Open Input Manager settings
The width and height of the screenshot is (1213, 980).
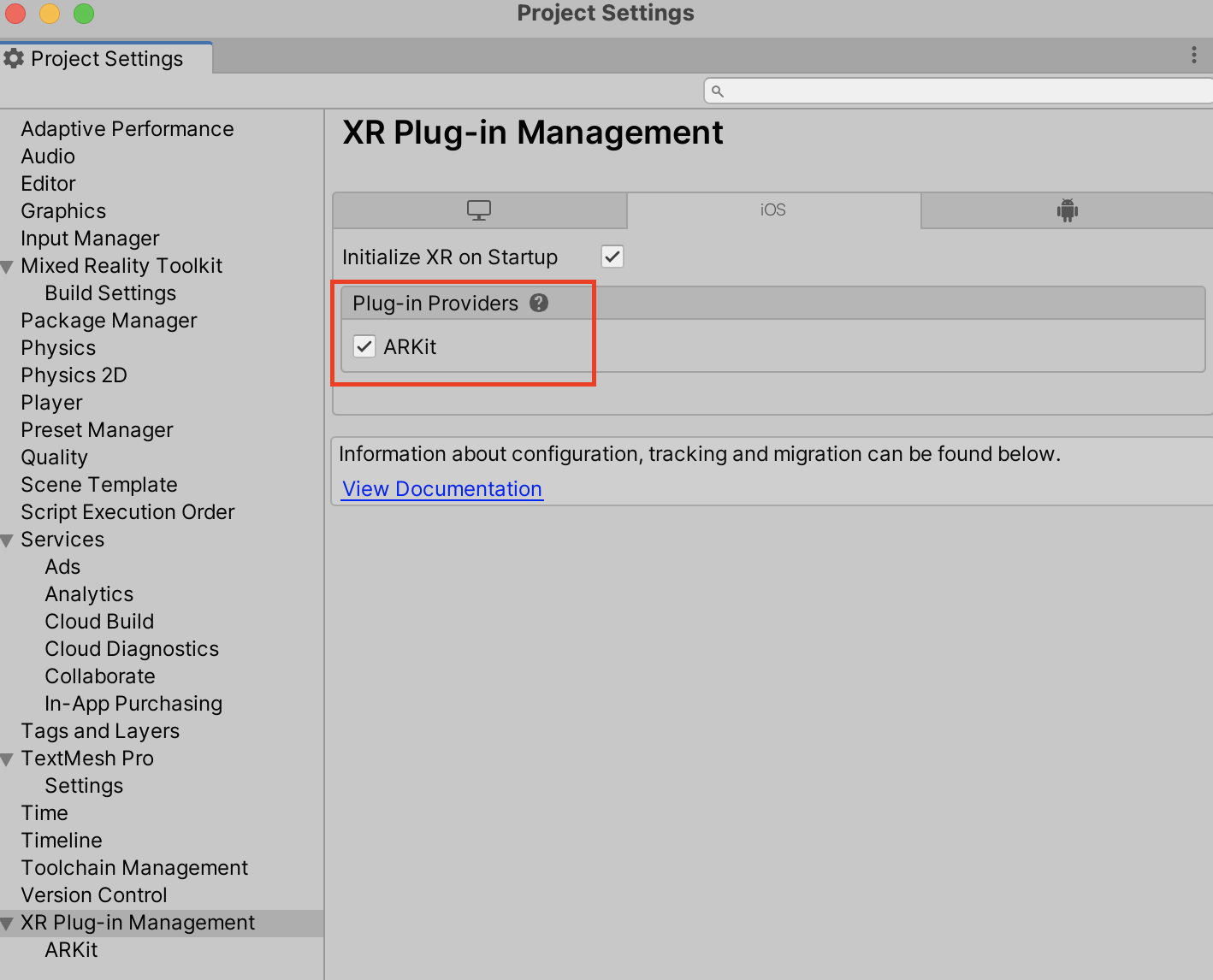tap(90, 239)
